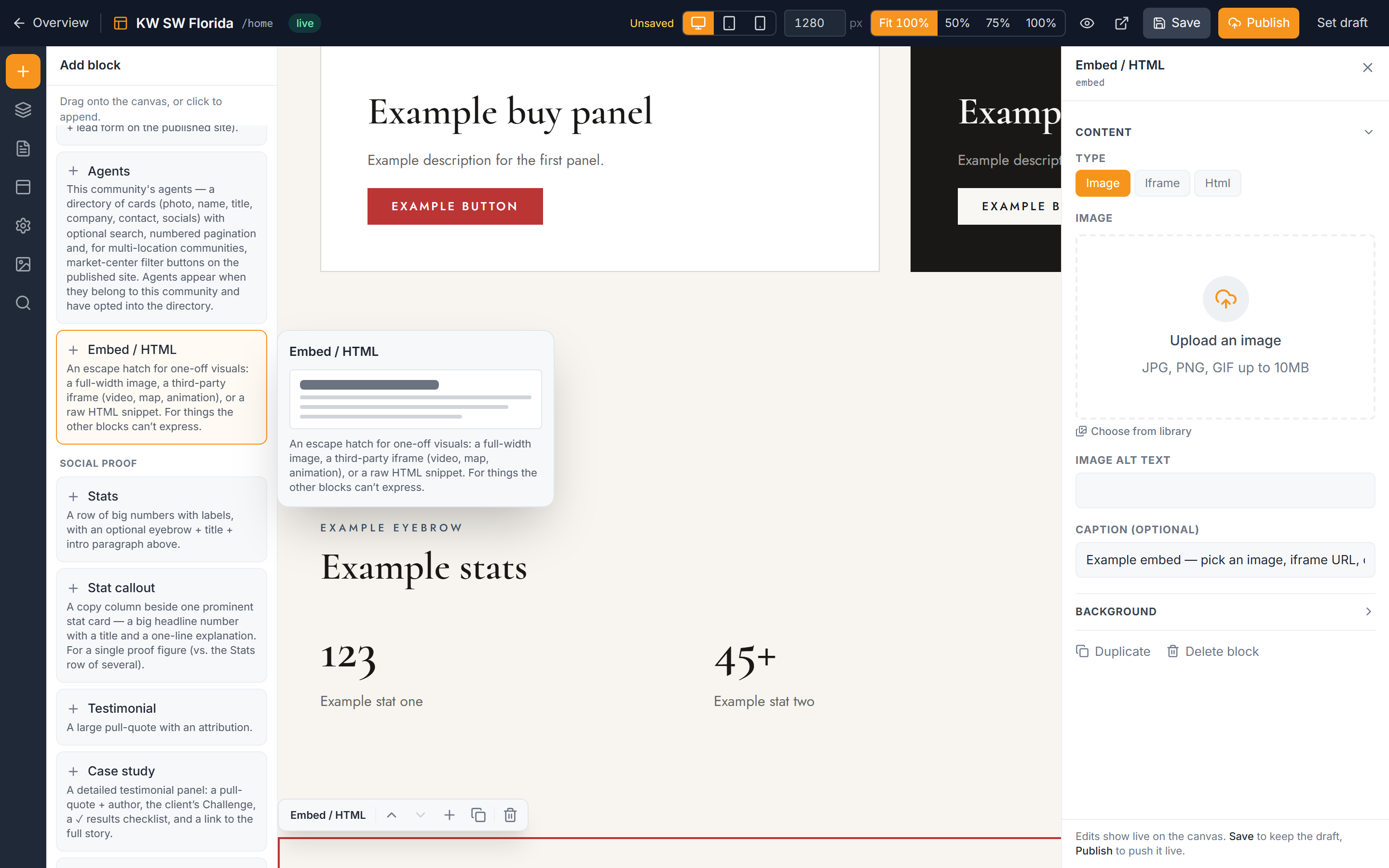1389x868 pixels.
Task: Expand the BACKGROUND section
Action: click(x=1226, y=611)
